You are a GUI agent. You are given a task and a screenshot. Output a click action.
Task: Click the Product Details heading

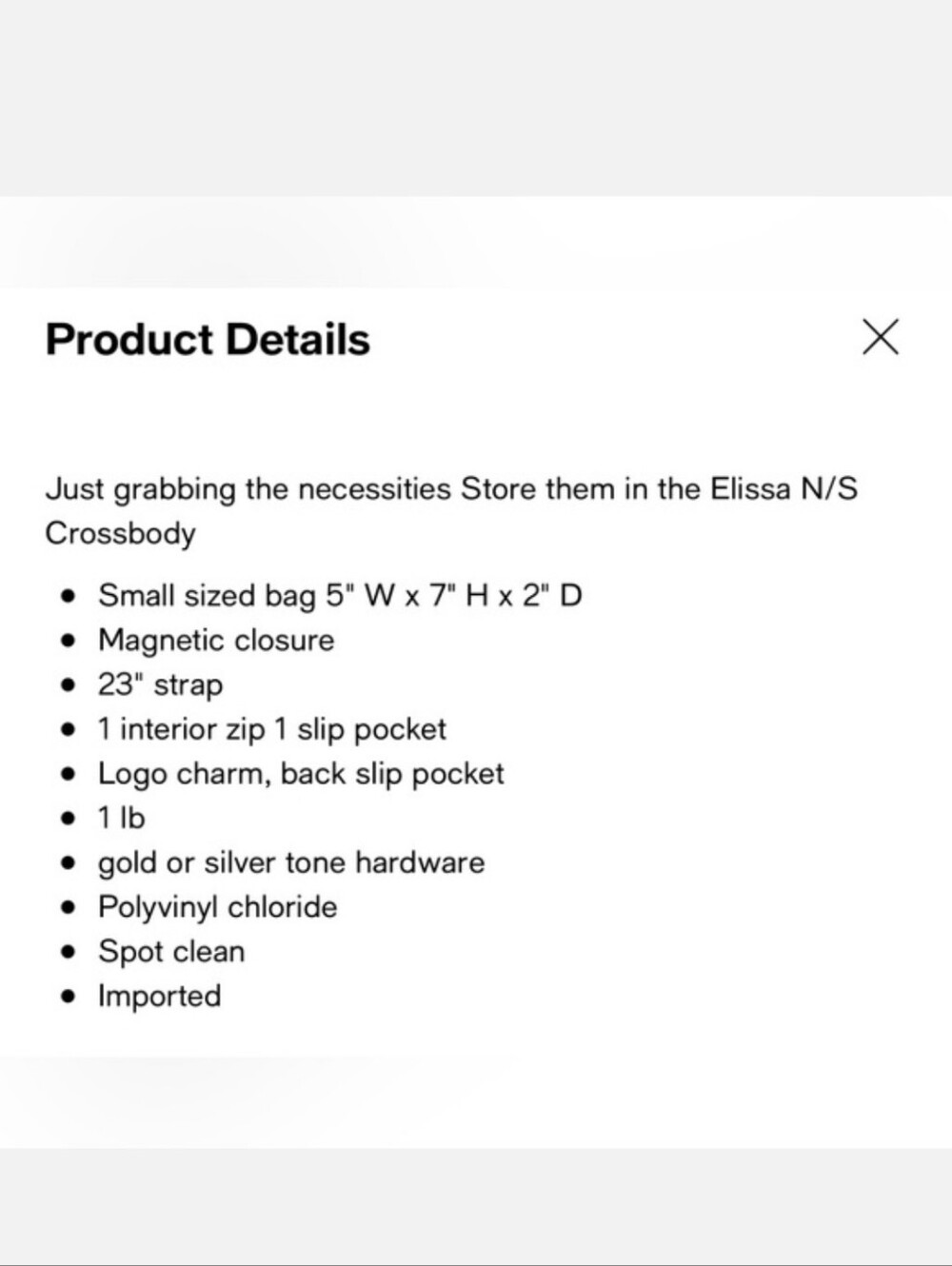(x=208, y=340)
